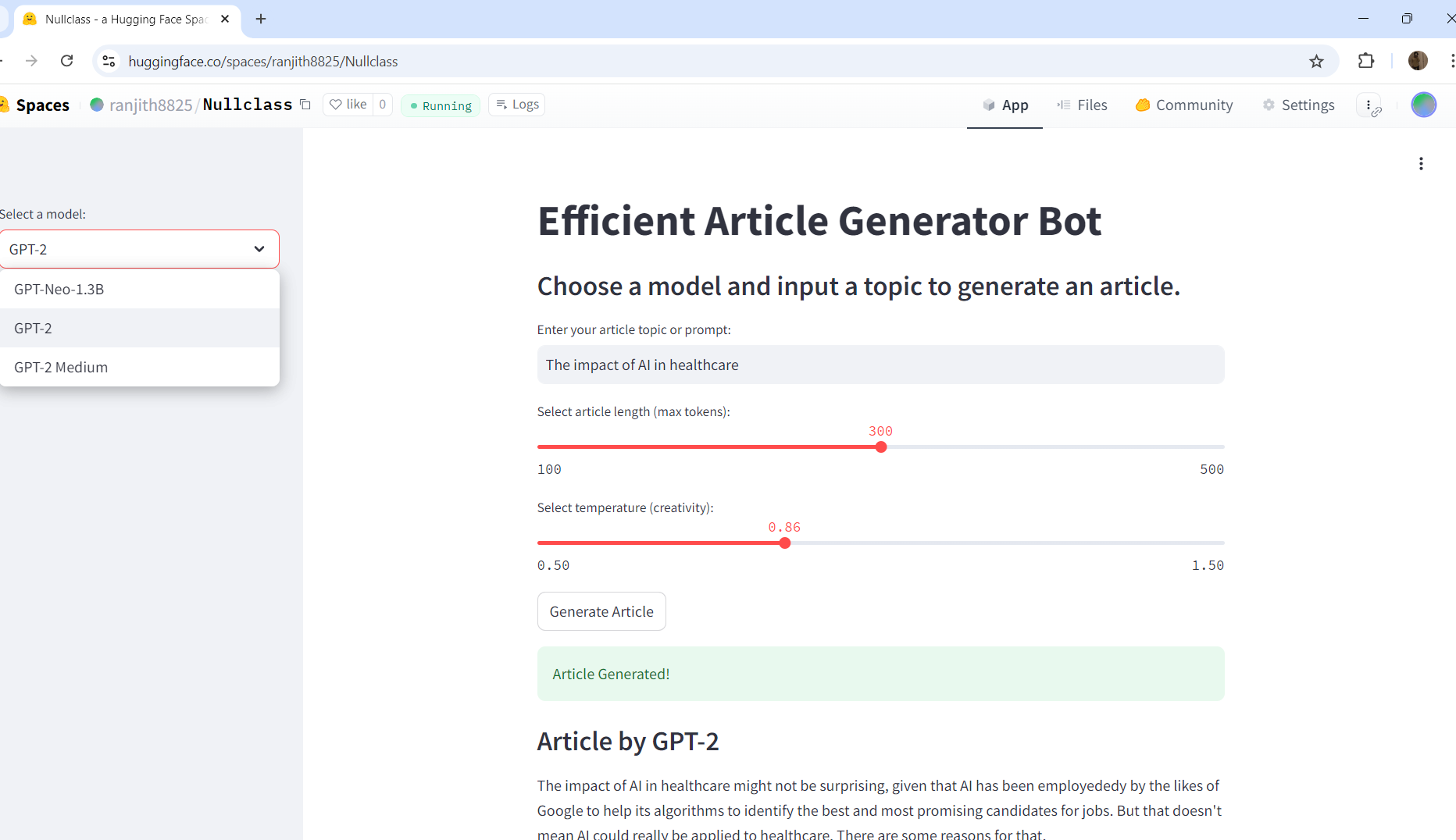
Task: Open the browser extensions puzzle icon
Action: coord(1366,61)
